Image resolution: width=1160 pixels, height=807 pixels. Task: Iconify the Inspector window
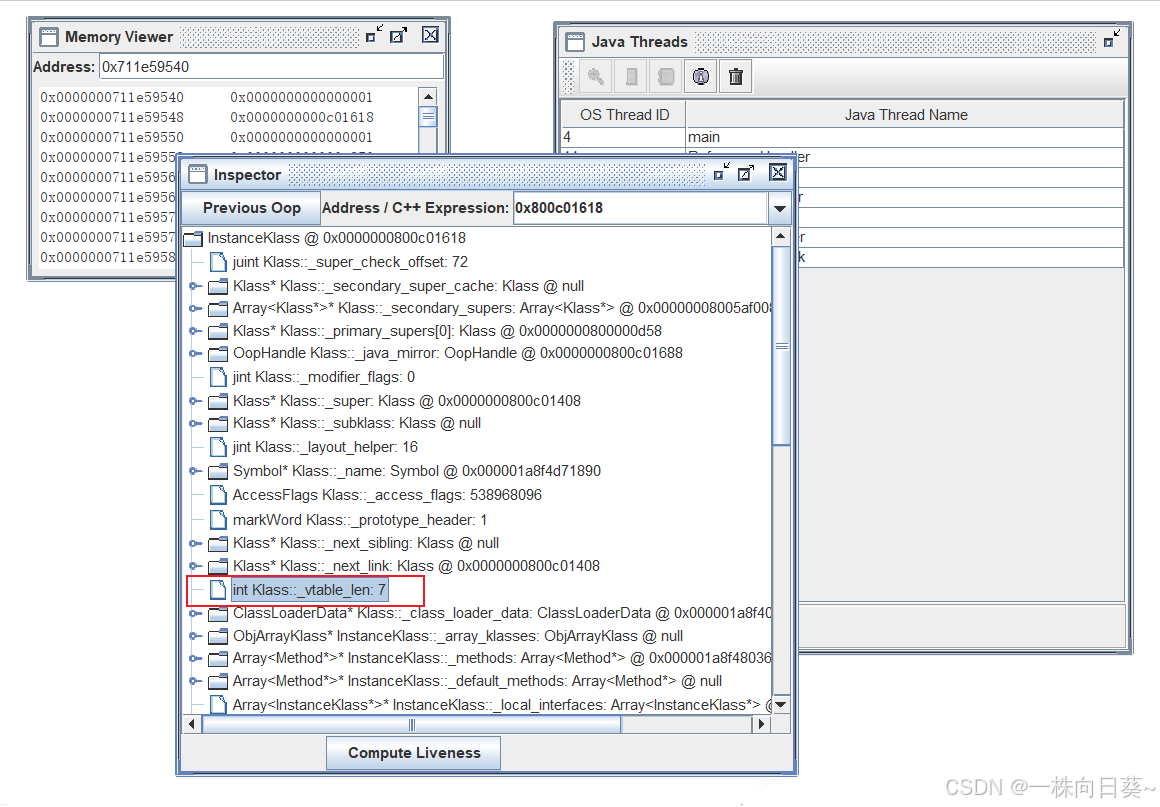point(722,172)
